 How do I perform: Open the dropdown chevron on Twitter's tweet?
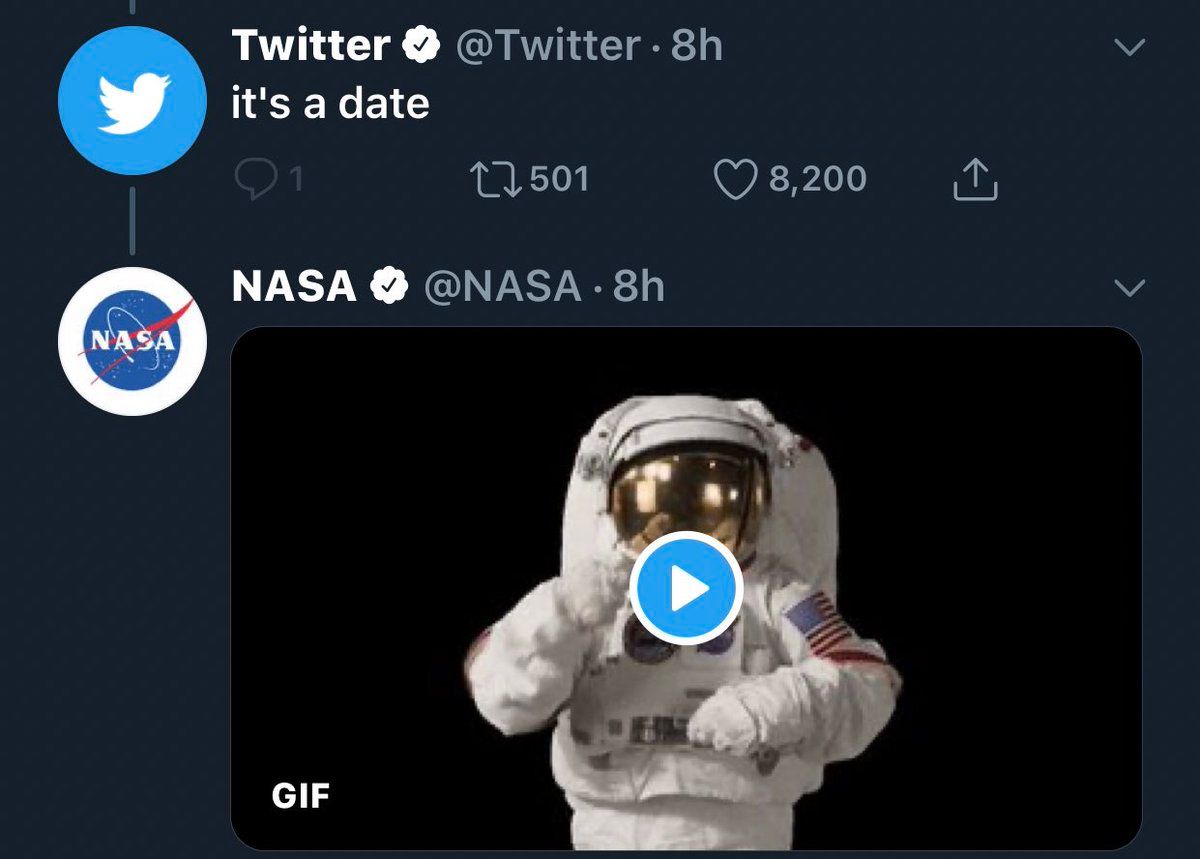click(x=1129, y=44)
